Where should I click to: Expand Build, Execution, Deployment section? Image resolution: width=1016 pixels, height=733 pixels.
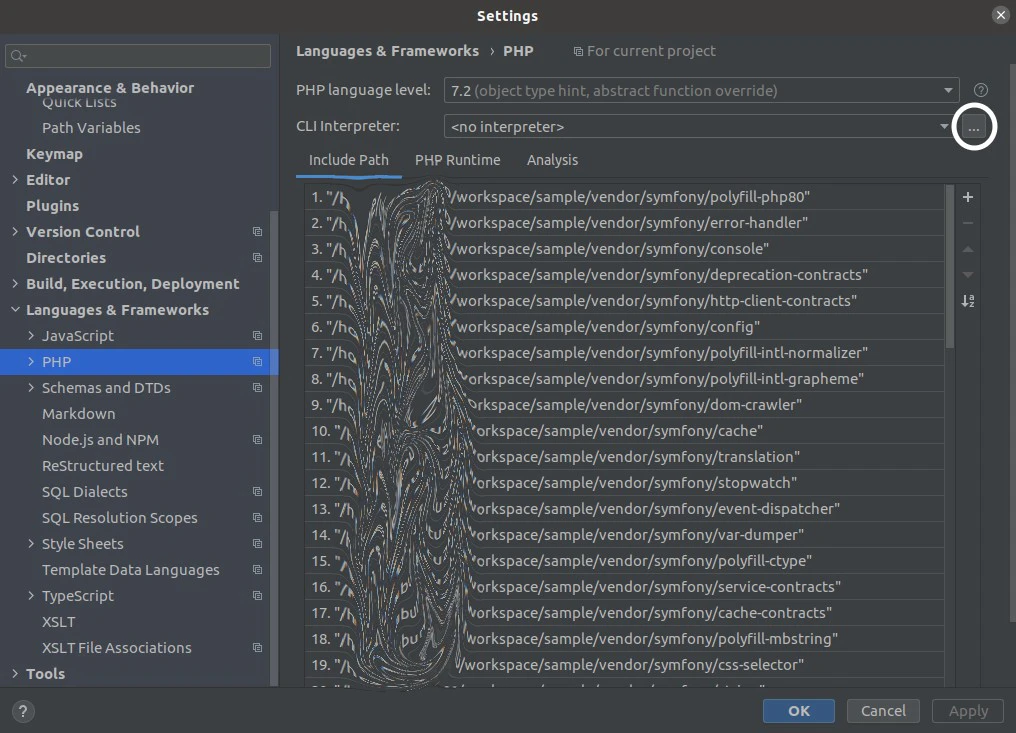coord(15,283)
